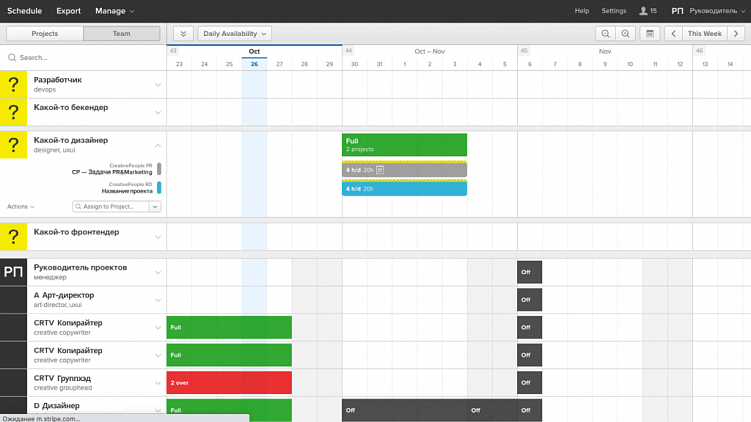The image size is (751, 422).
Task: Open the Руководитель user menu
Action: pyautogui.click(x=708, y=11)
